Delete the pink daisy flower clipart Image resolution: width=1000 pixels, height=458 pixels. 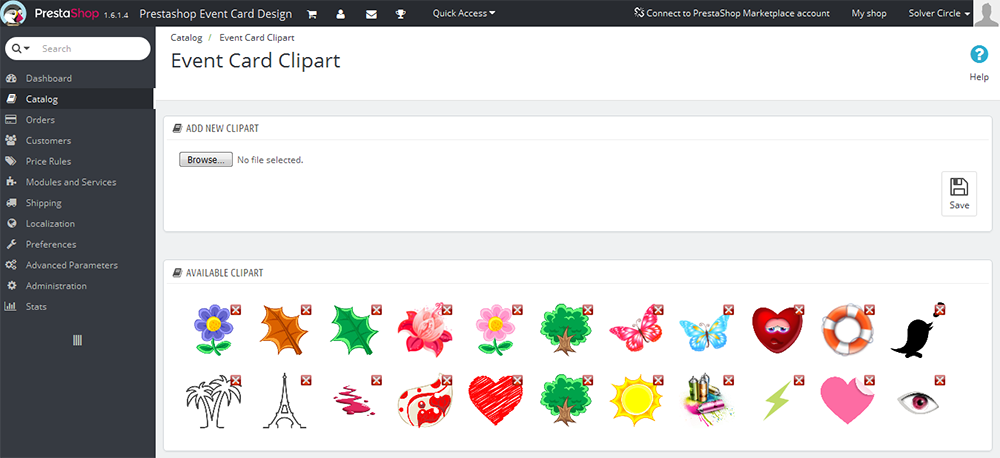point(517,309)
